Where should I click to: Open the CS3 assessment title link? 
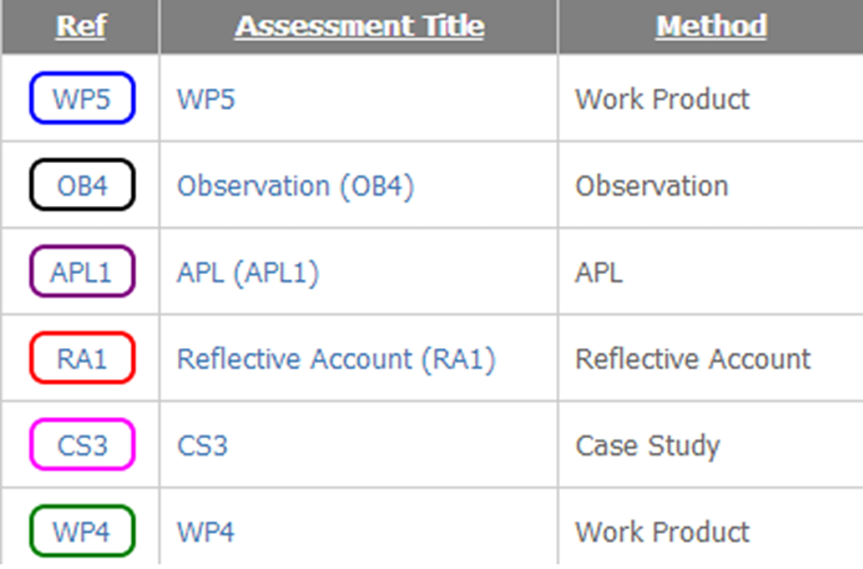(202, 445)
